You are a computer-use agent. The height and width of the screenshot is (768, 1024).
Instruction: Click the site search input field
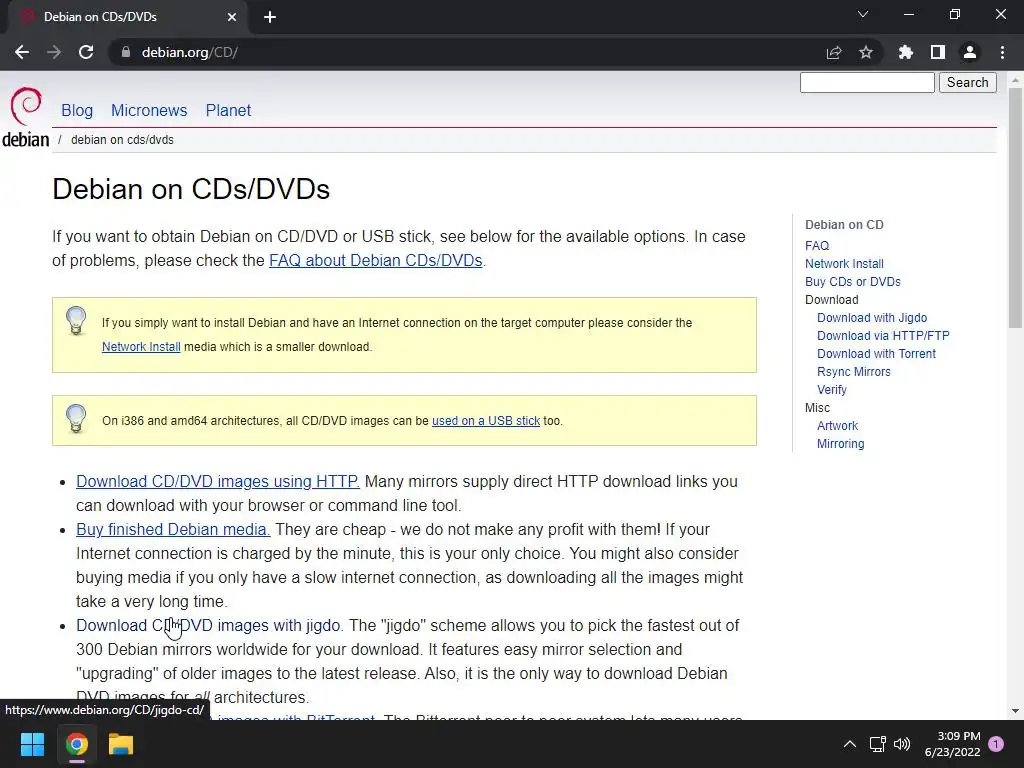(x=867, y=82)
